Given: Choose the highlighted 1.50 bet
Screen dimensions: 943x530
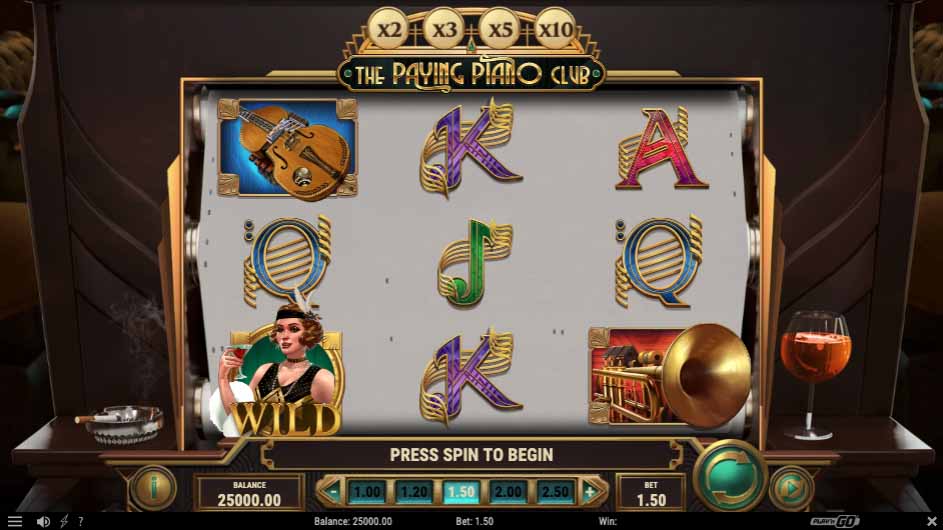Looking at the screenshot, I should [461, 492].
